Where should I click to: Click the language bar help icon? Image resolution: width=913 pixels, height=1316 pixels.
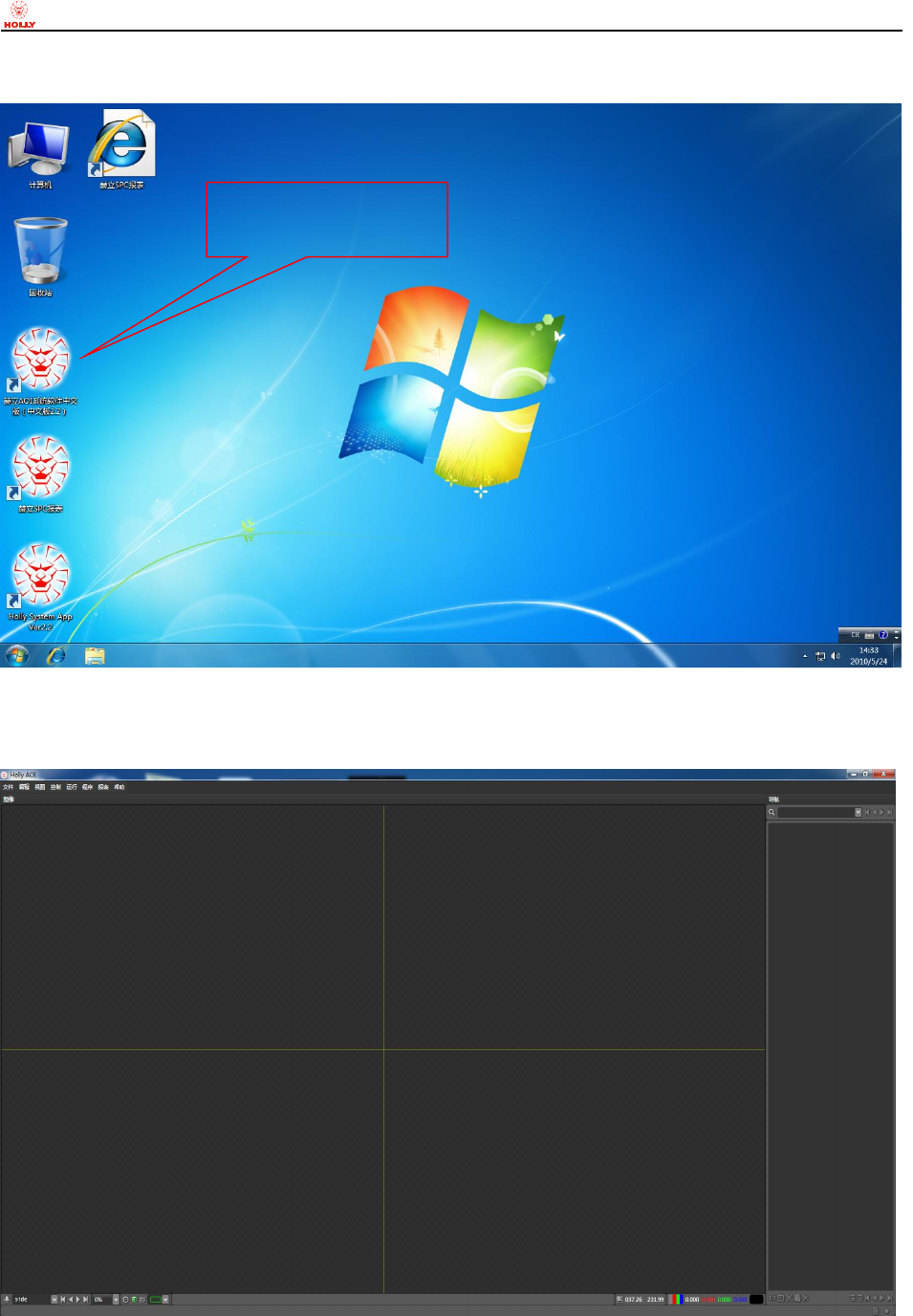click(883, 635)
